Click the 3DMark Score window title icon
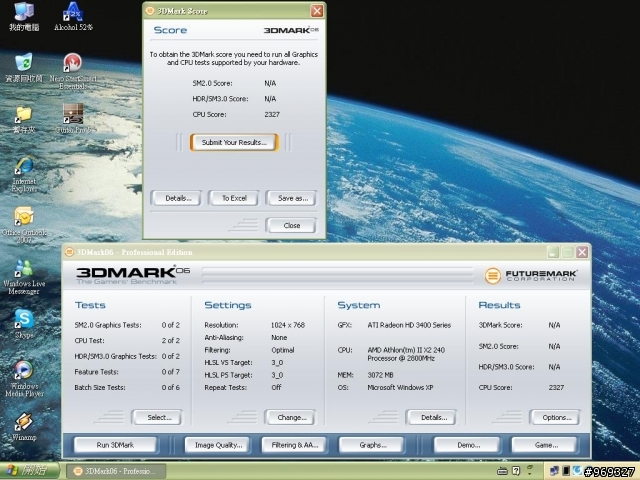The height and width of the screenshot is (480, 640). pos(150,11)
